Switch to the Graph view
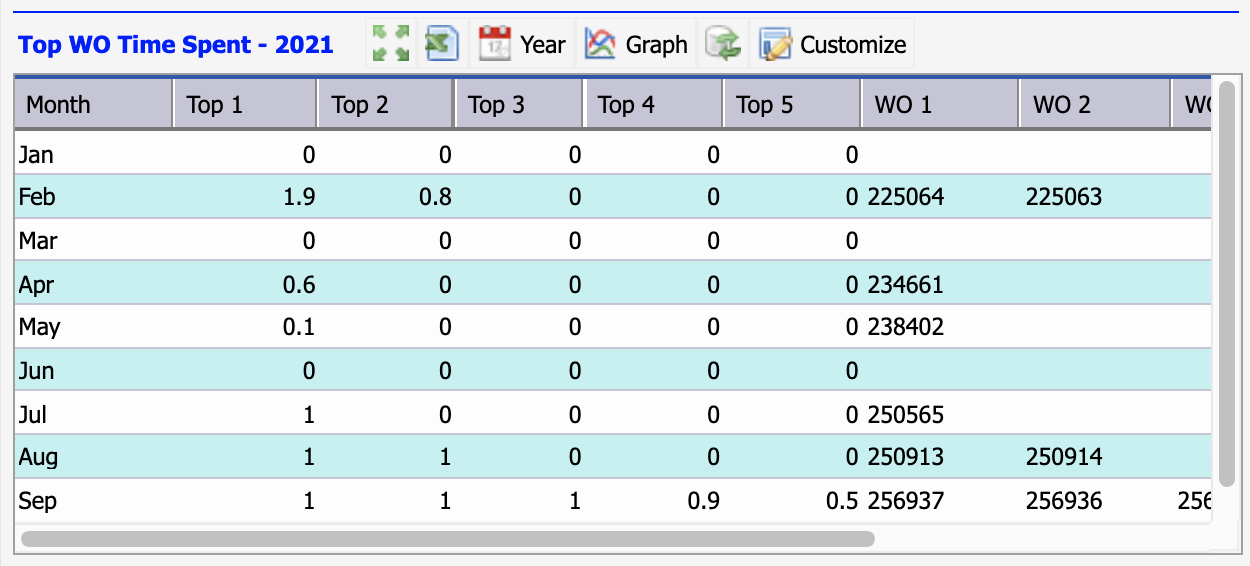The image size is (1250, 566). click(x=636, y=44)
